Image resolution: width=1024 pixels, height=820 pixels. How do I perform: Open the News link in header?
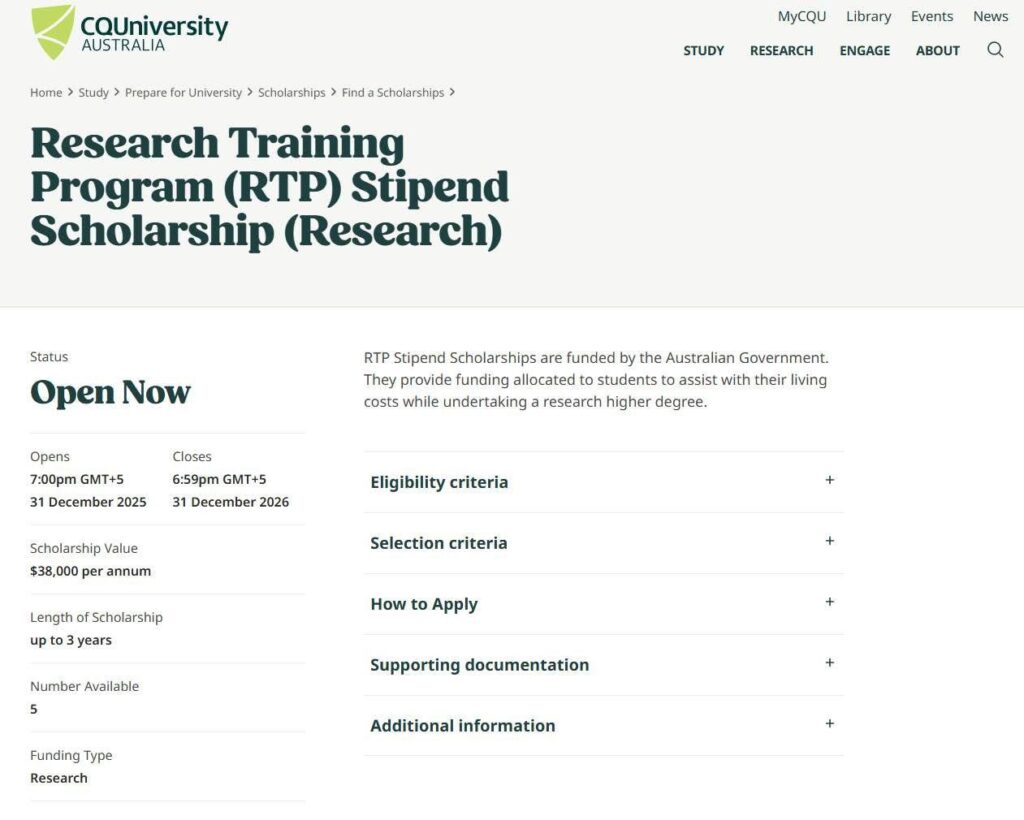(x=990, y=16)
